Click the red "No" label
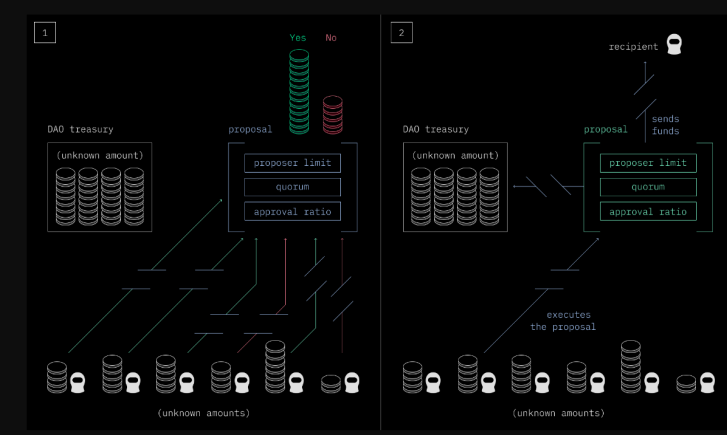Screen dimensions: 727x435 pyautogui.click(x=331, y=38)
